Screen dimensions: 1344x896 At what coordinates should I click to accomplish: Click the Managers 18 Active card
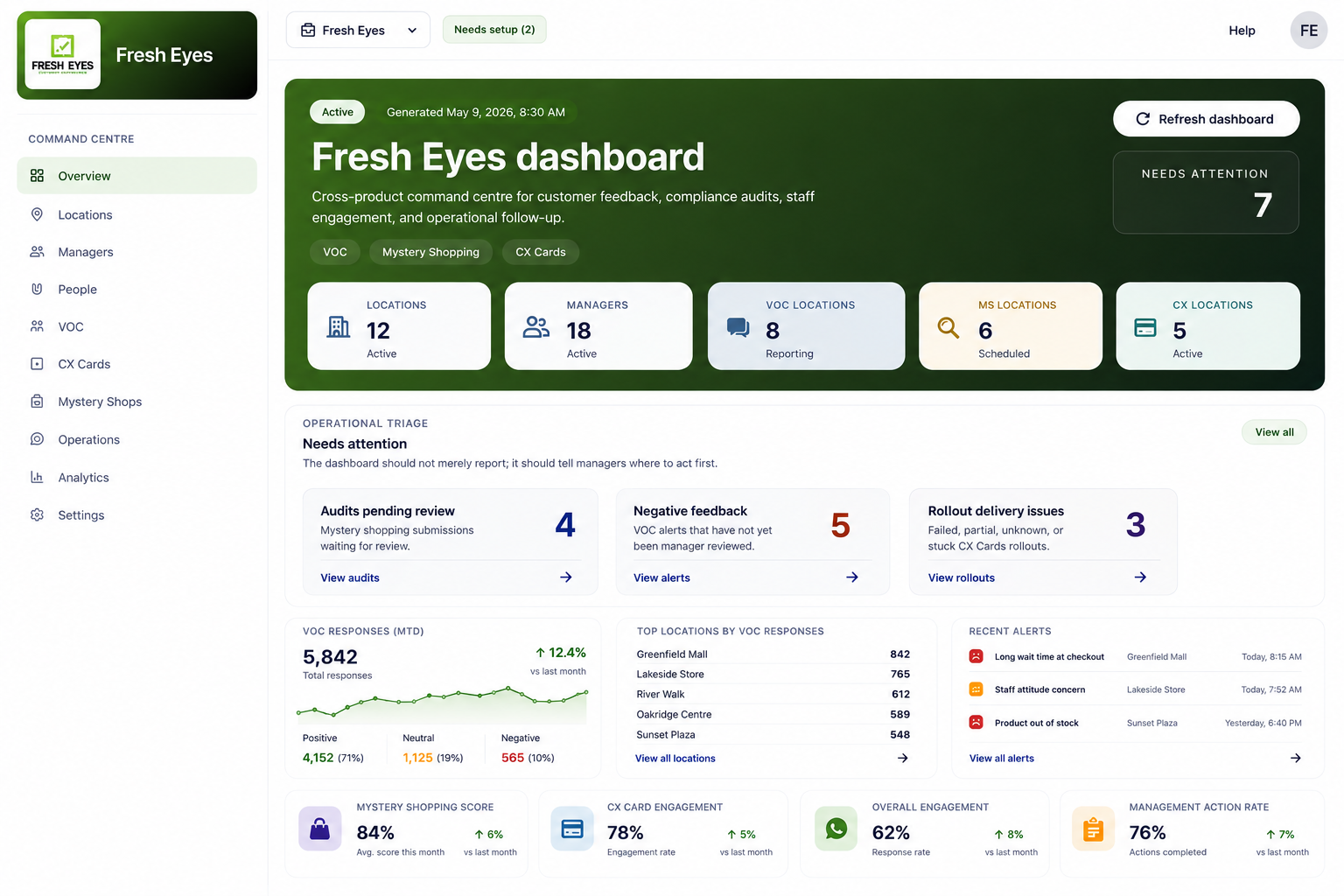[x=598, y=326]
